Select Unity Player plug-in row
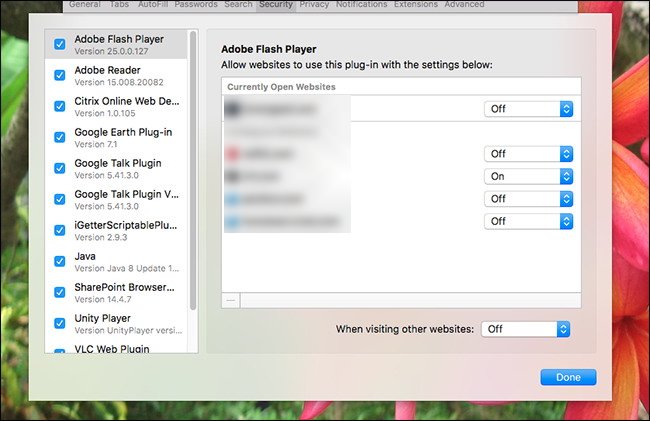This screenshot has width=650, height=421. 116,324
